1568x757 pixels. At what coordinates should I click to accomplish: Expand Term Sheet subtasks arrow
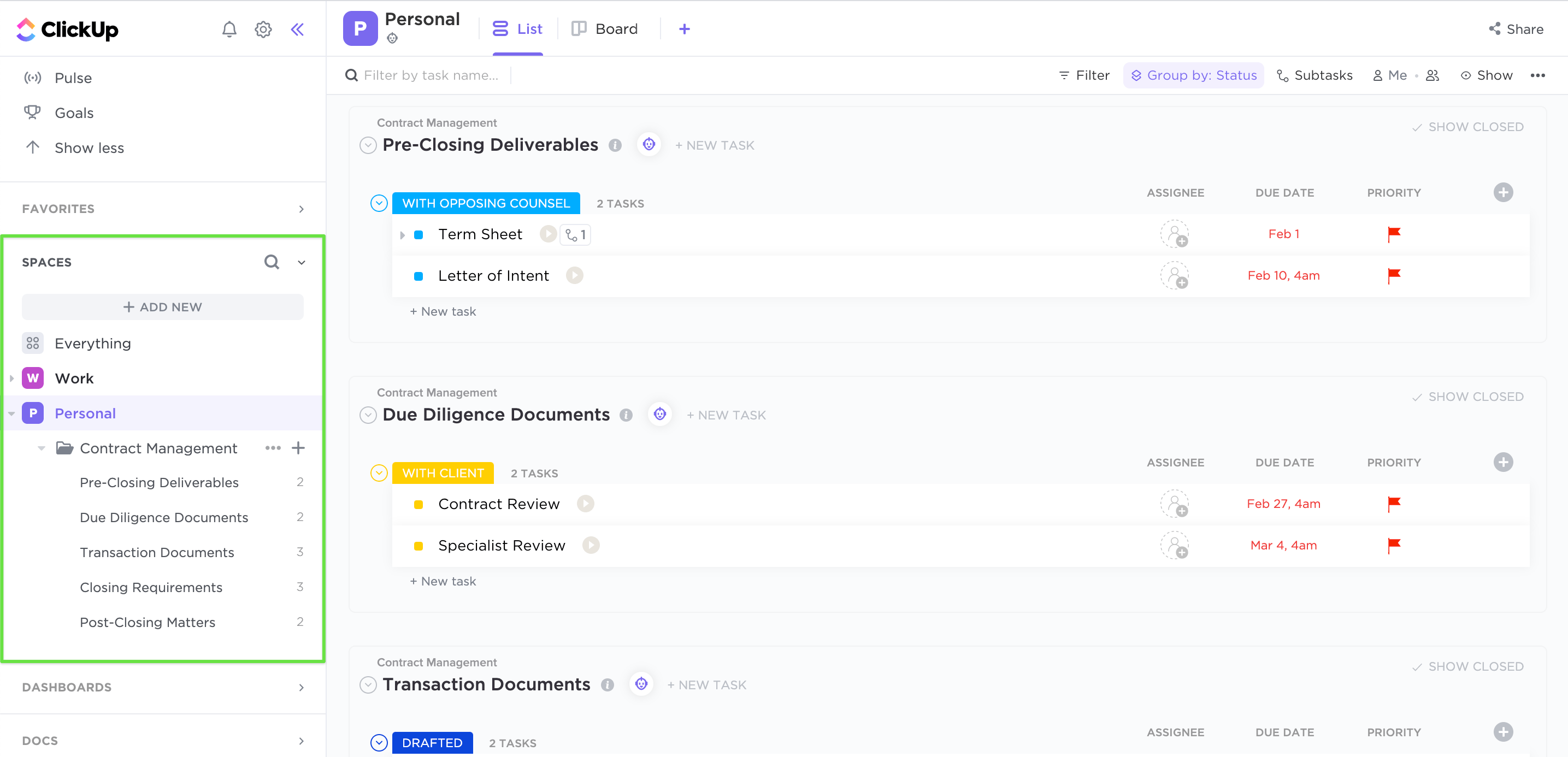tap(402, 235)
